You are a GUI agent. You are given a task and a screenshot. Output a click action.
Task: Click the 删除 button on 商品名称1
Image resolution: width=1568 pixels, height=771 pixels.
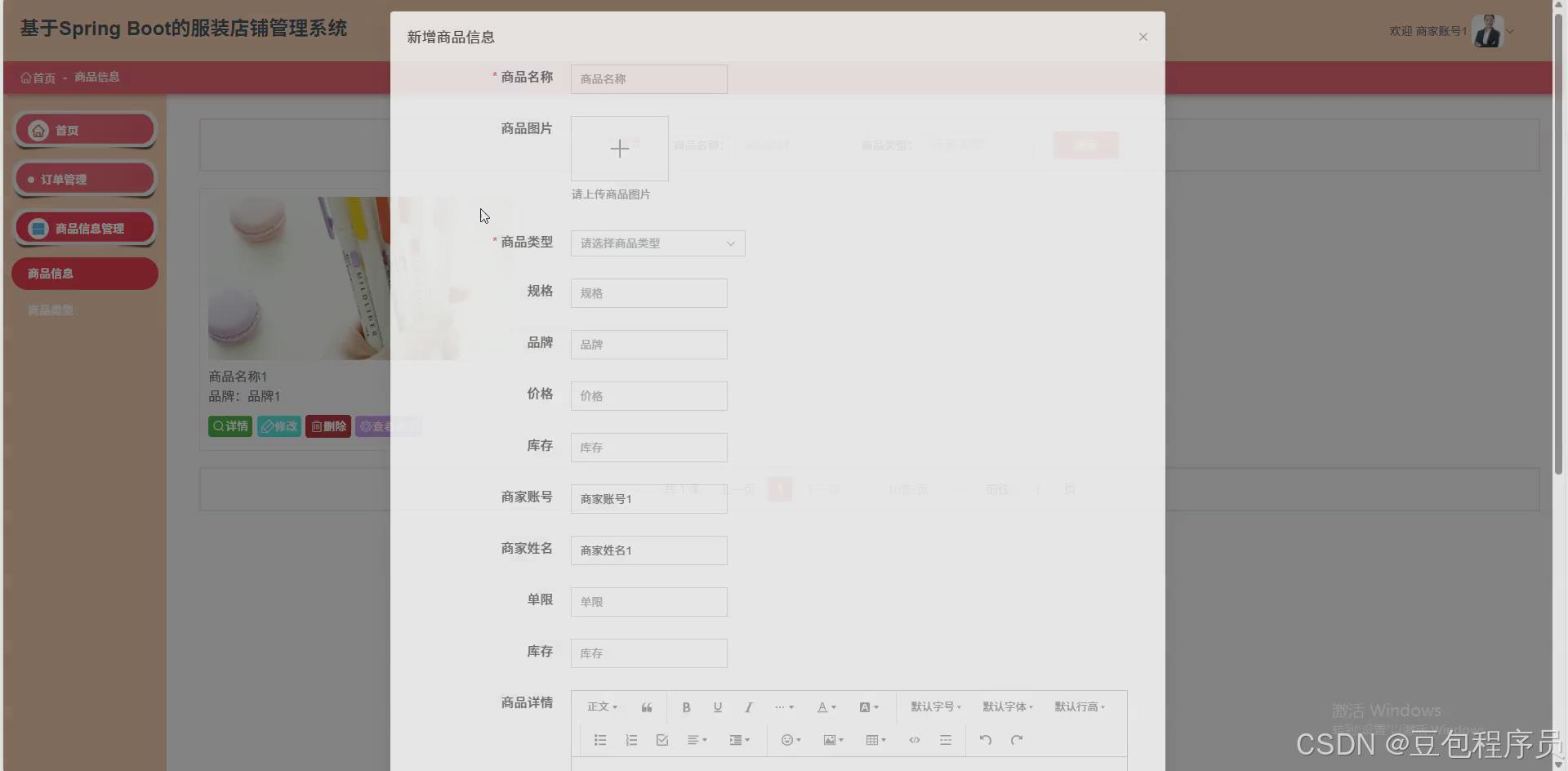click(x=327, y=426)
